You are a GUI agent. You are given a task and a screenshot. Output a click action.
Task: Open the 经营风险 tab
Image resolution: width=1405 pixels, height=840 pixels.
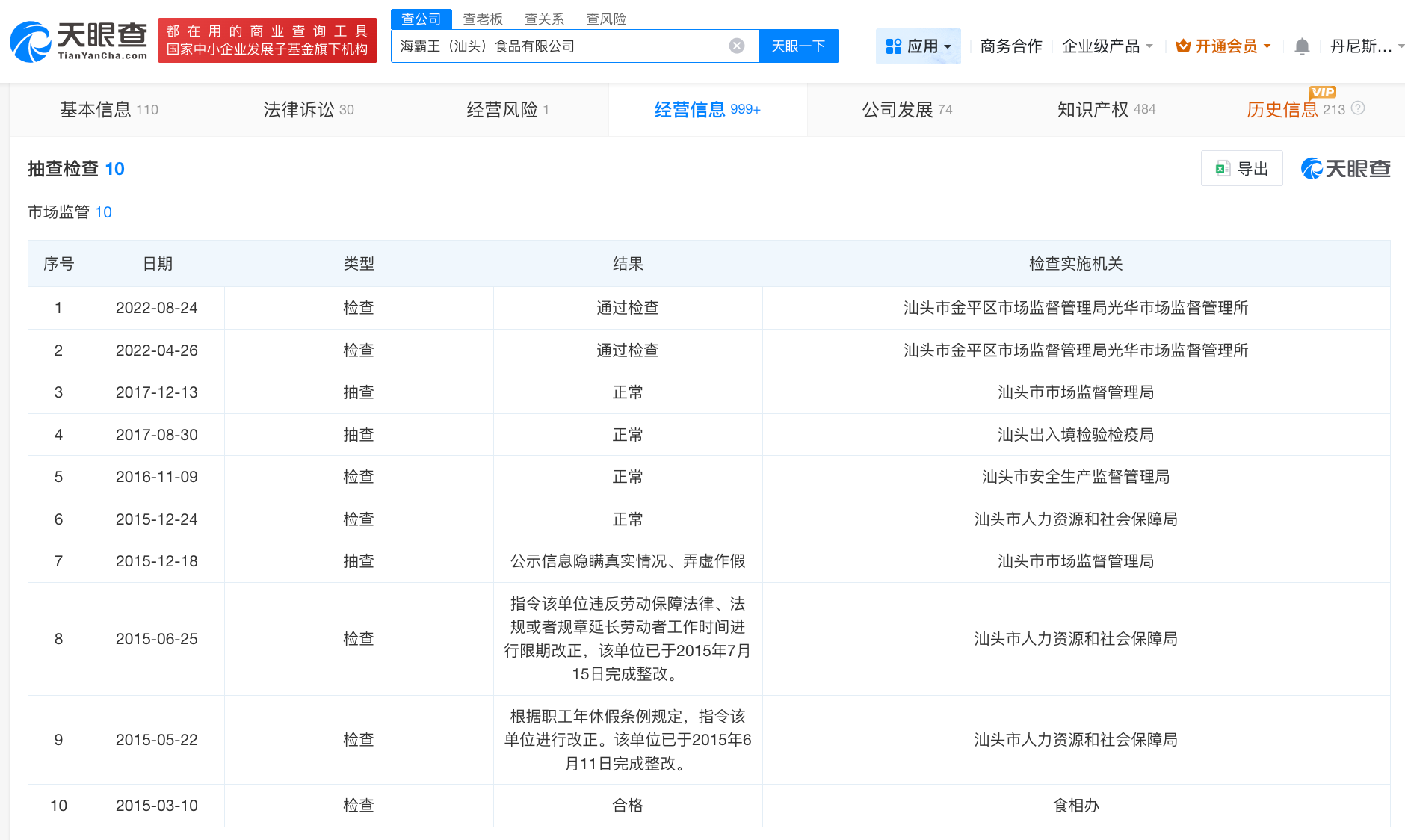pos(508,110)
